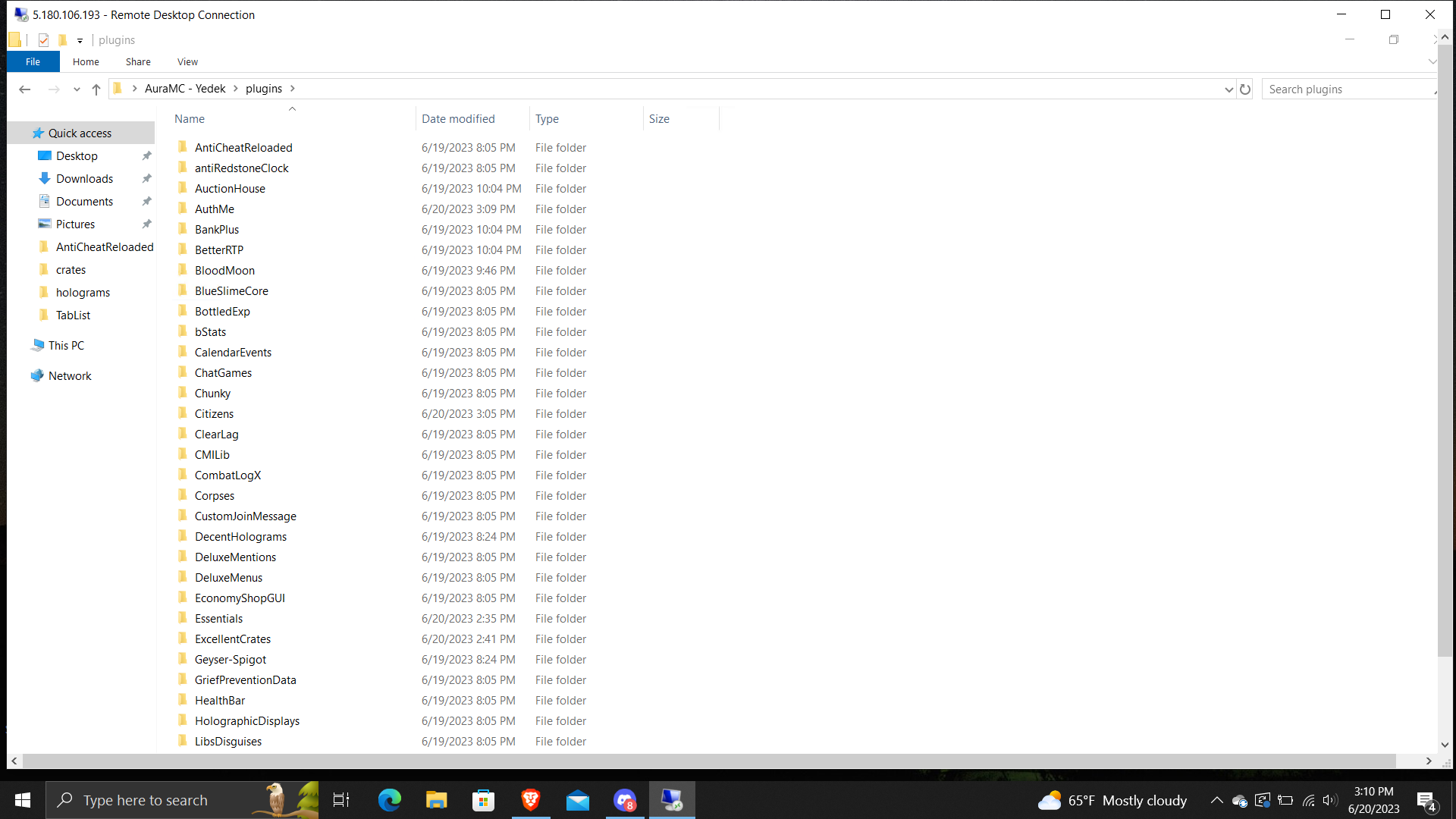Open the holograms folder in sidebar
1456x819 pixels.
tap(83, 293)
